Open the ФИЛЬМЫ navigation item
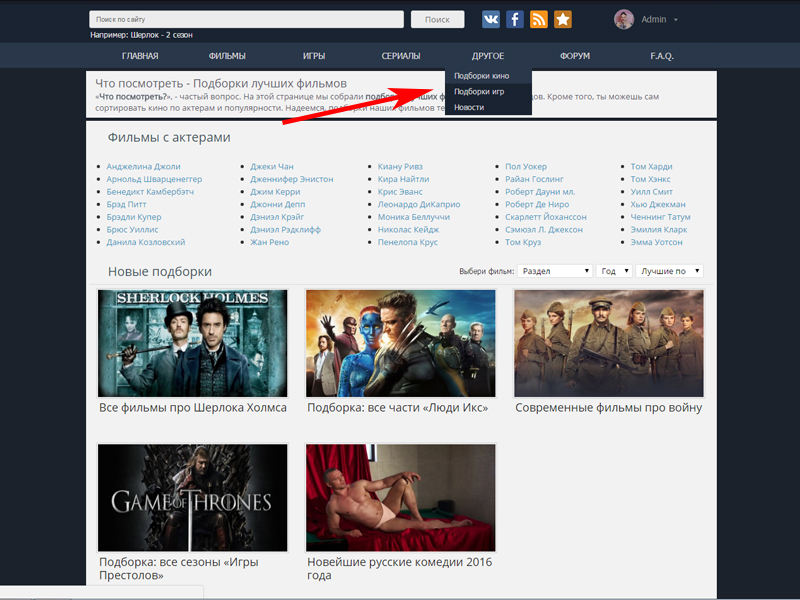This screenshot has width=800, height=600. pyautogui.click(x=227, y=56)
